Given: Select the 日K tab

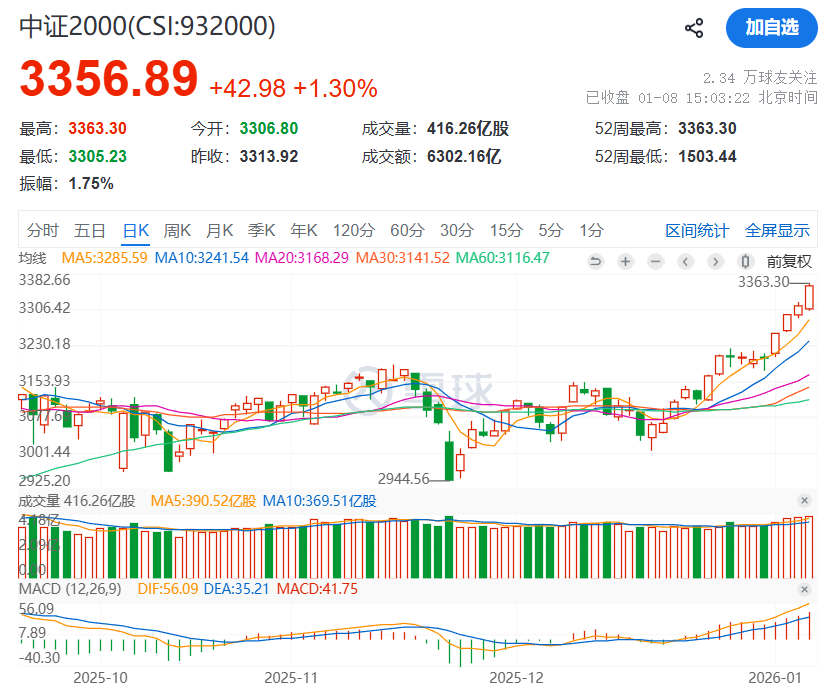Looking at the screenshot, I should coord(136,231).
